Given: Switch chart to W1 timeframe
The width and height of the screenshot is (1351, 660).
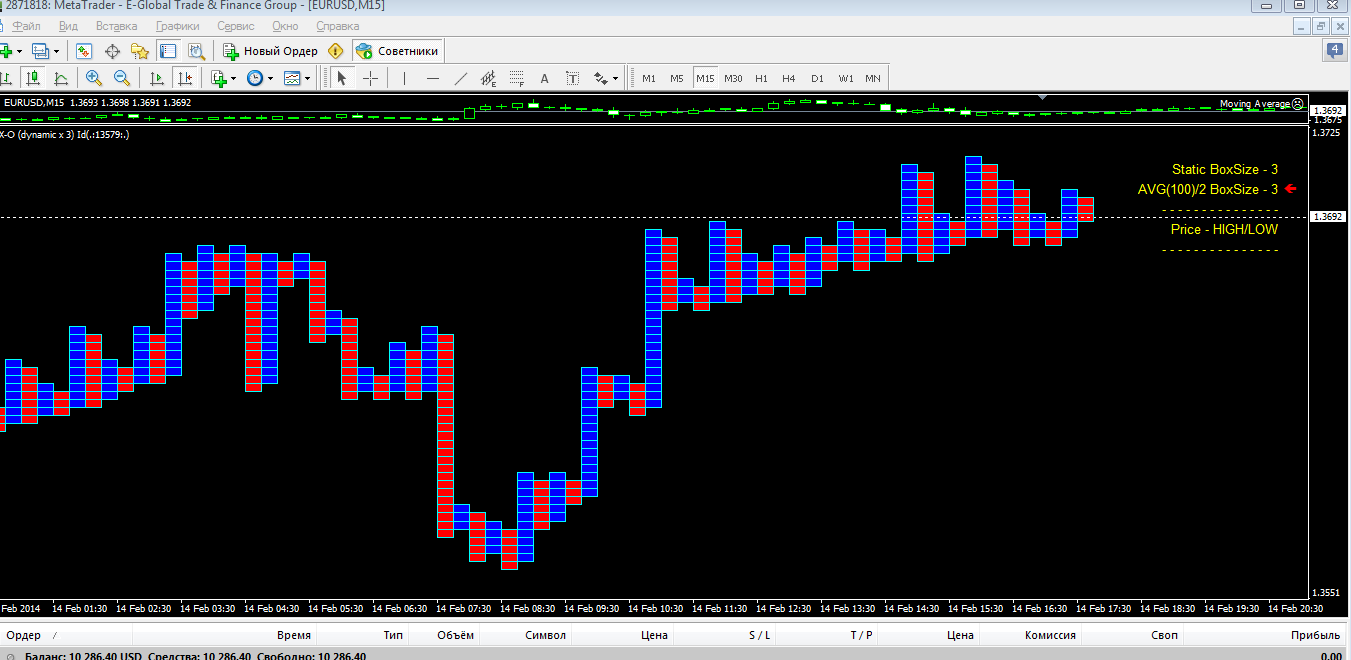Looking at the screenshot, I should point(846,78).
